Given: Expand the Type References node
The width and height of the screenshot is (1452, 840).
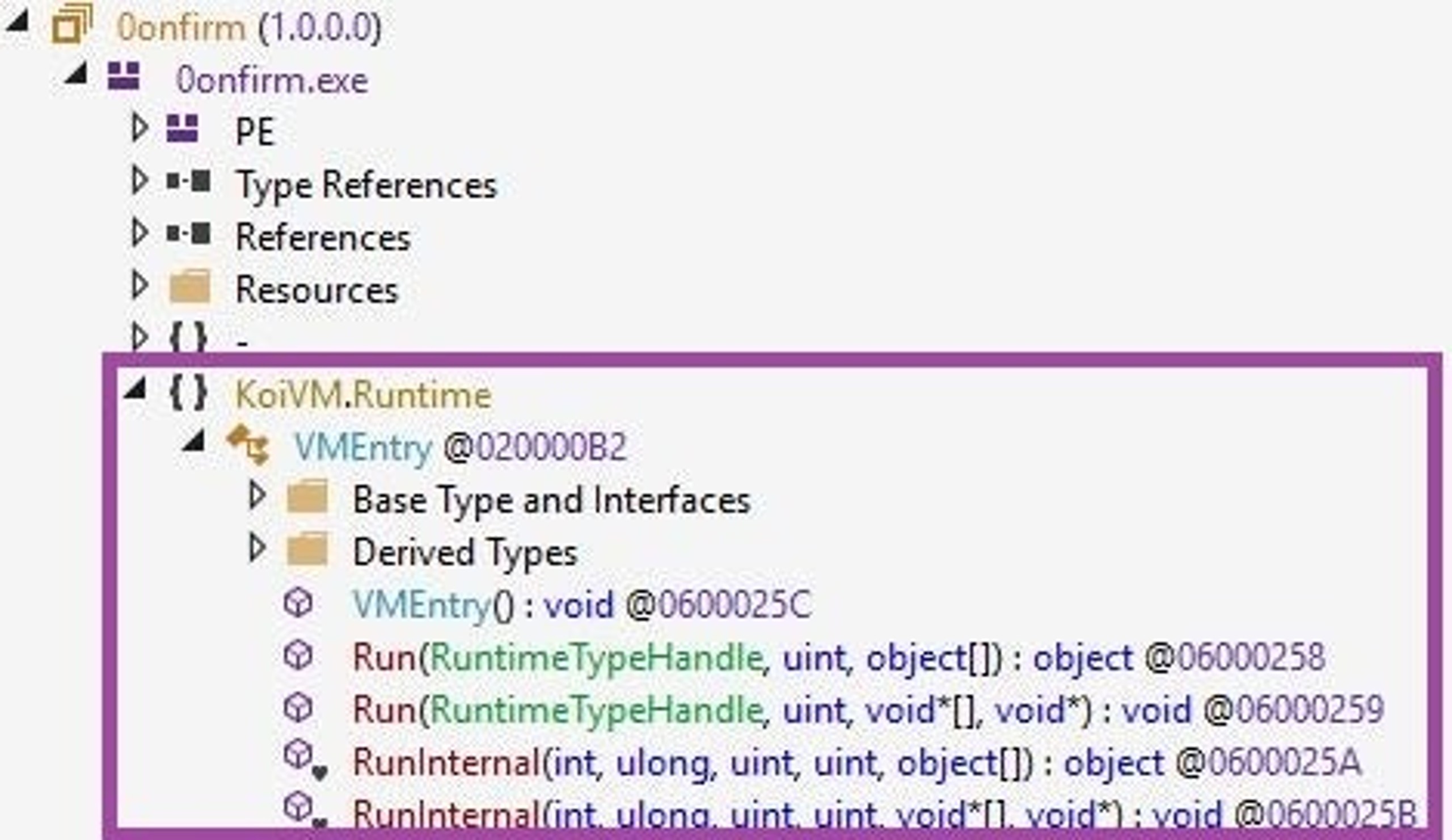Looking at the screenshot, I should [x=139, y=180].
